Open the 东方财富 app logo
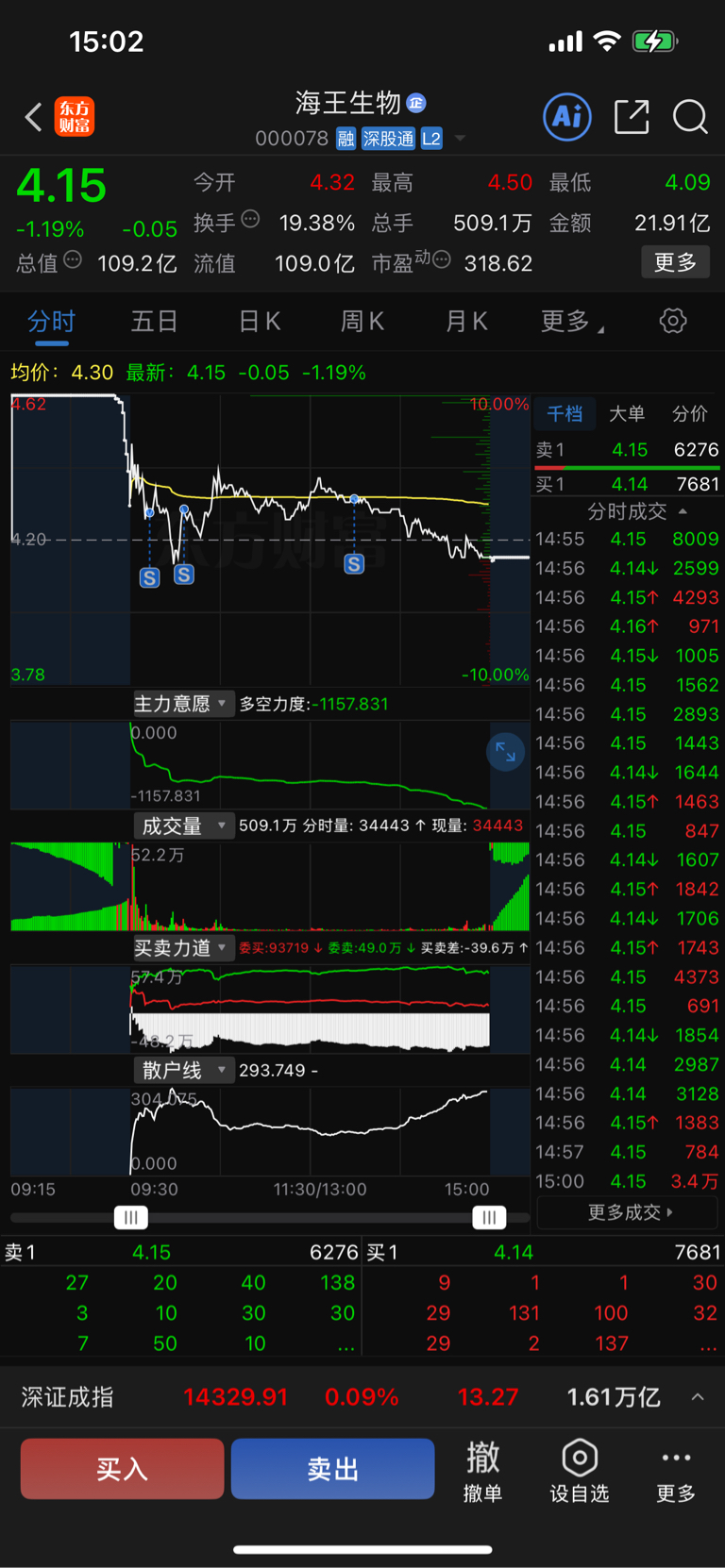 tap(75, 117)
